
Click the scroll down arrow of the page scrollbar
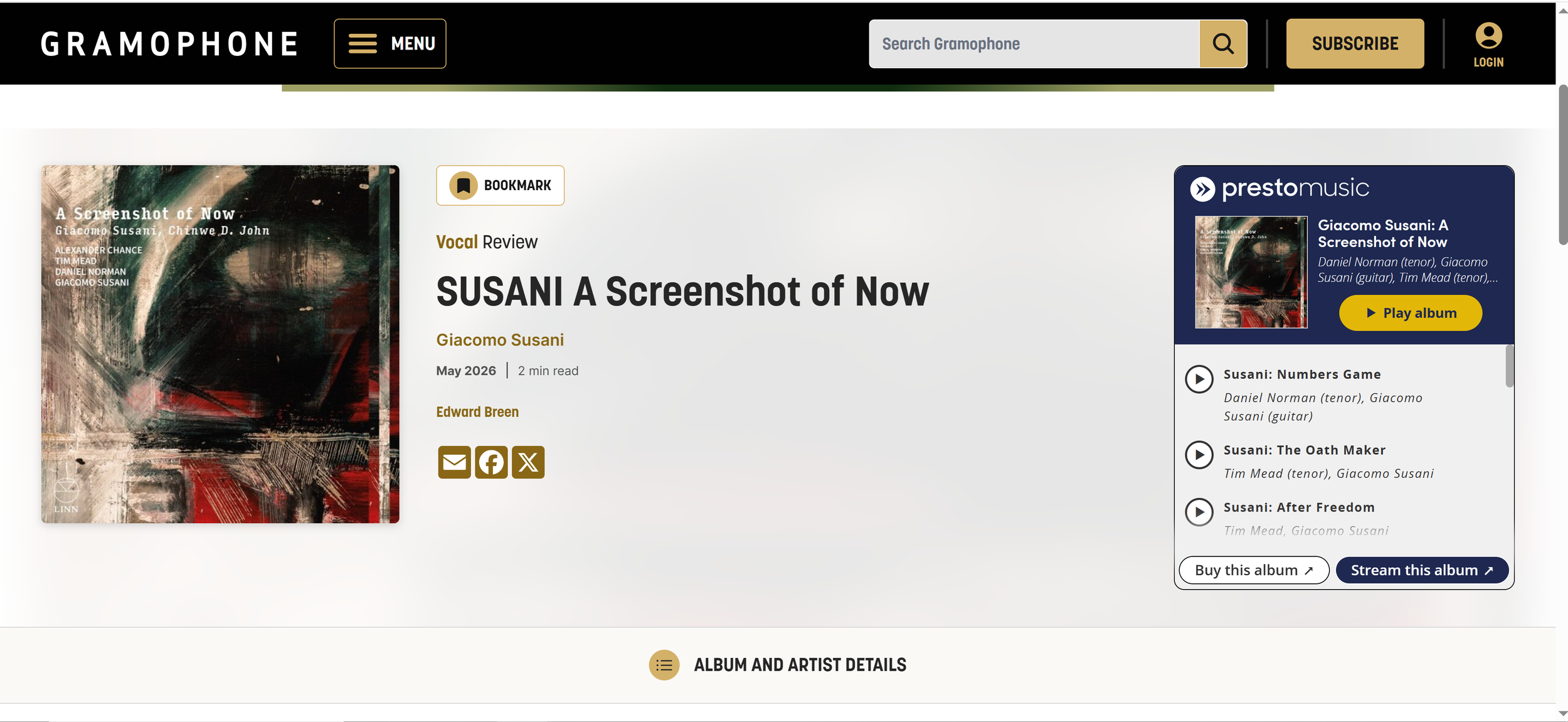[x=1562, y=714]
